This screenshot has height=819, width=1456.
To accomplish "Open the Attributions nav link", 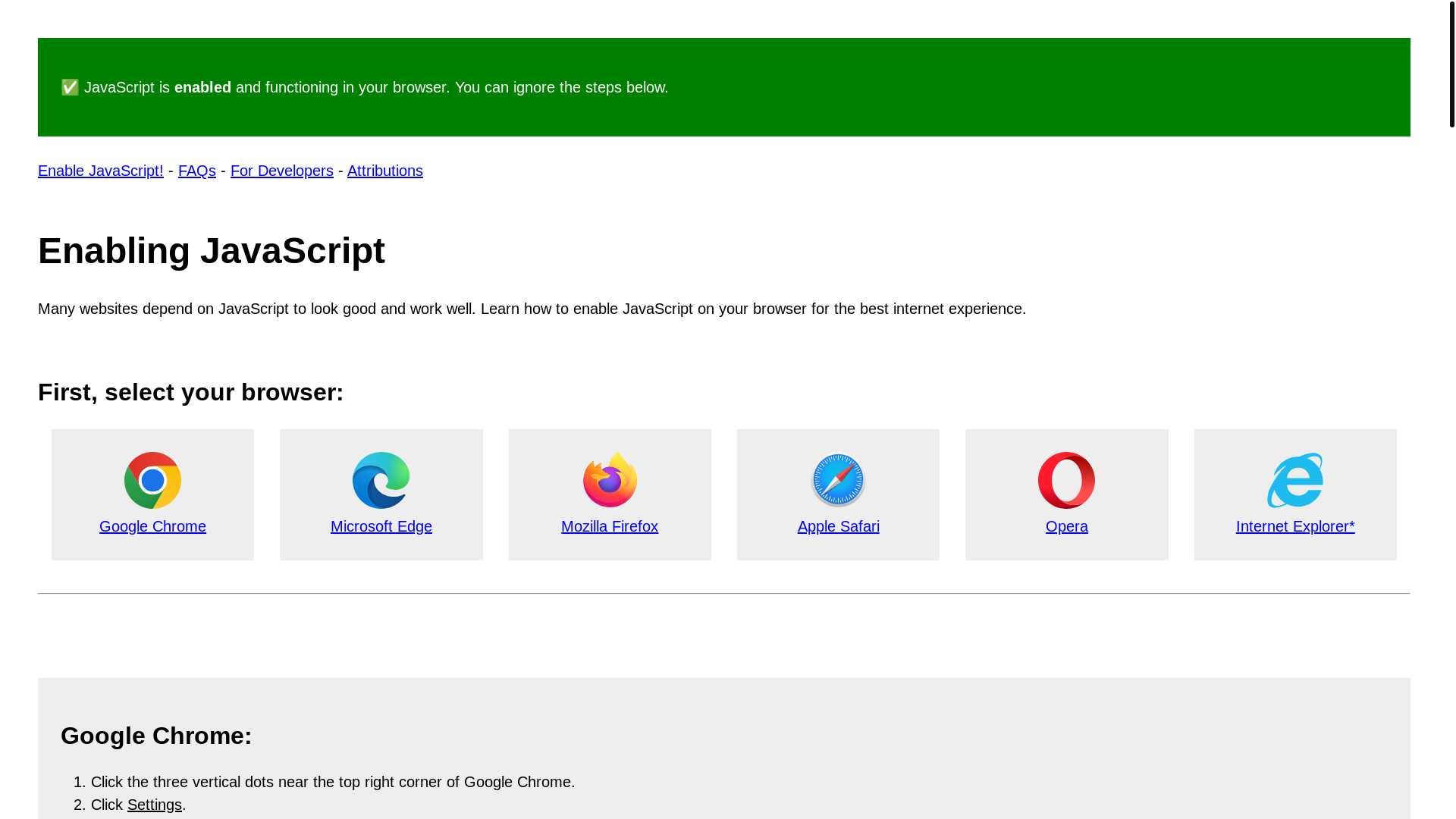I will (385, 171).
